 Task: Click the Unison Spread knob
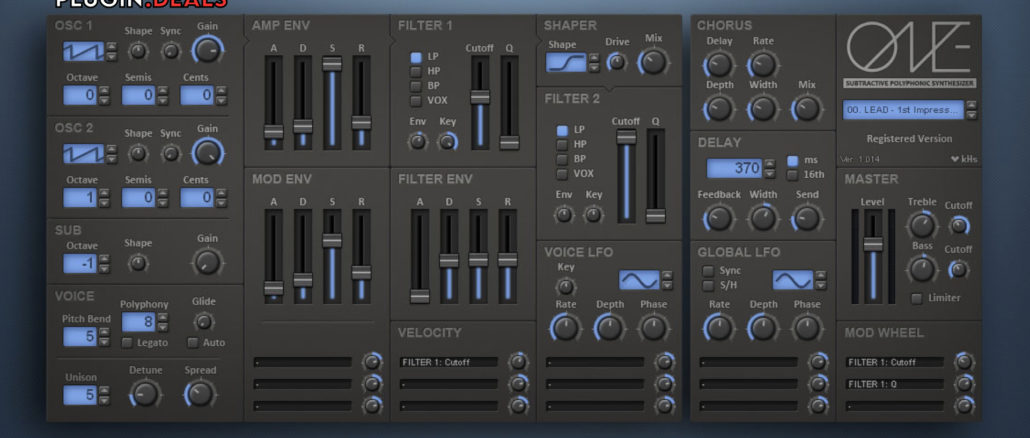tap(200, 393)
